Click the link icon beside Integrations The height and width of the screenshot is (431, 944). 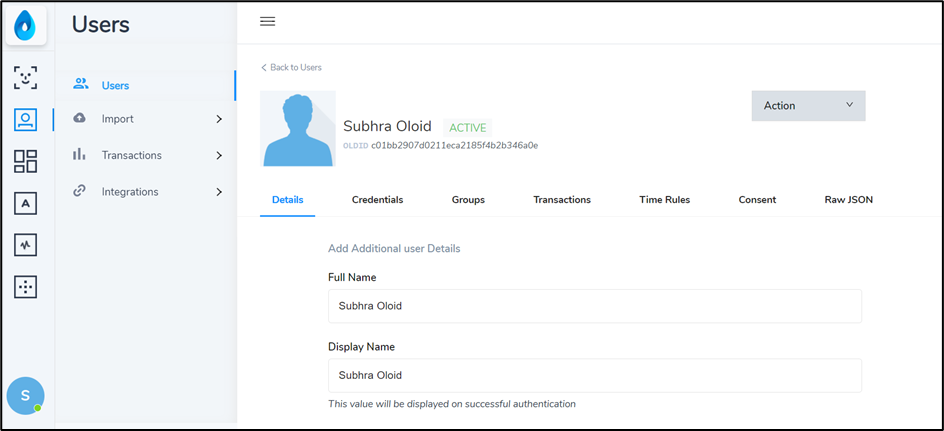79,191
